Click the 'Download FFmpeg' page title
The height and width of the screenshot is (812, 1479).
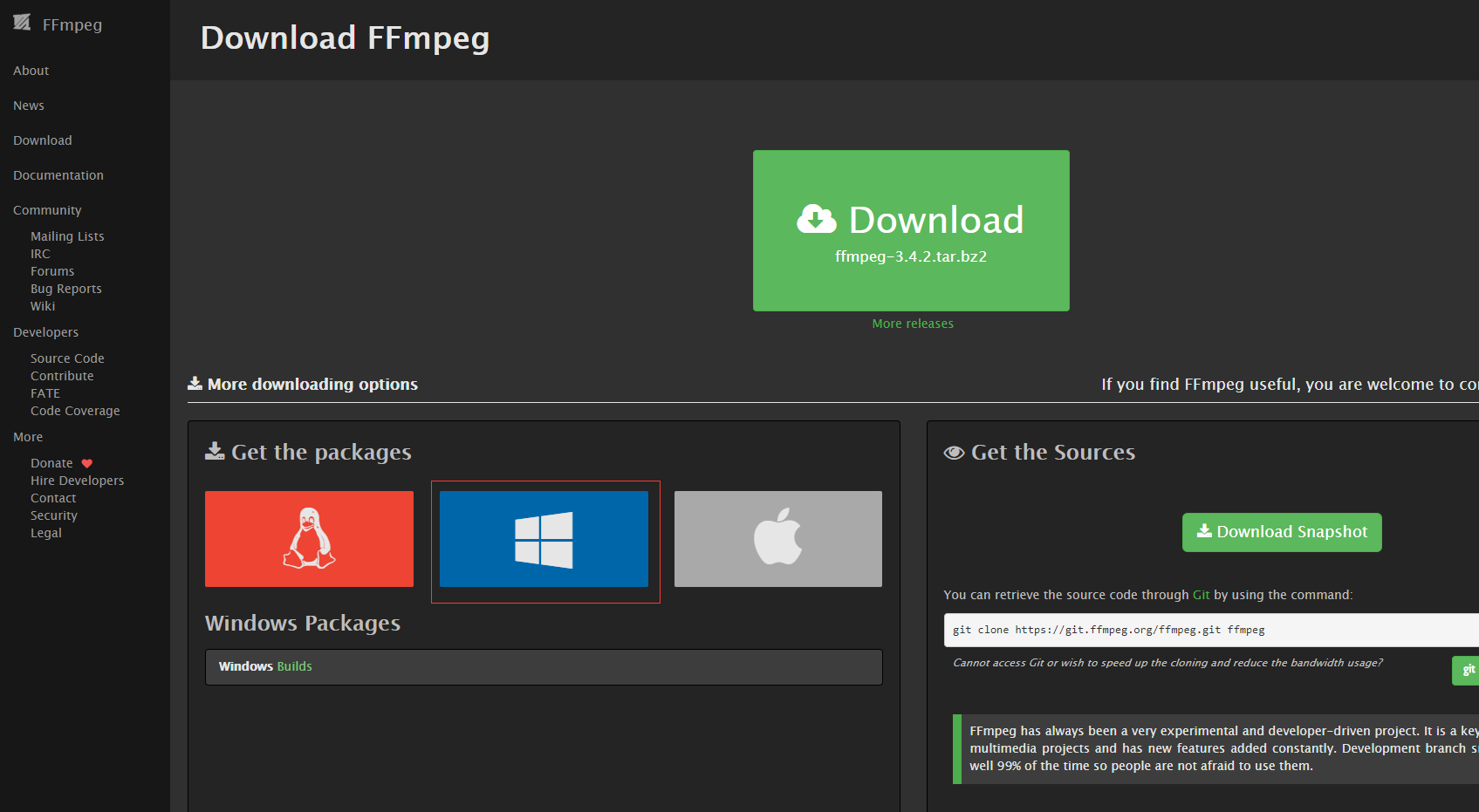tap(345, 38)
